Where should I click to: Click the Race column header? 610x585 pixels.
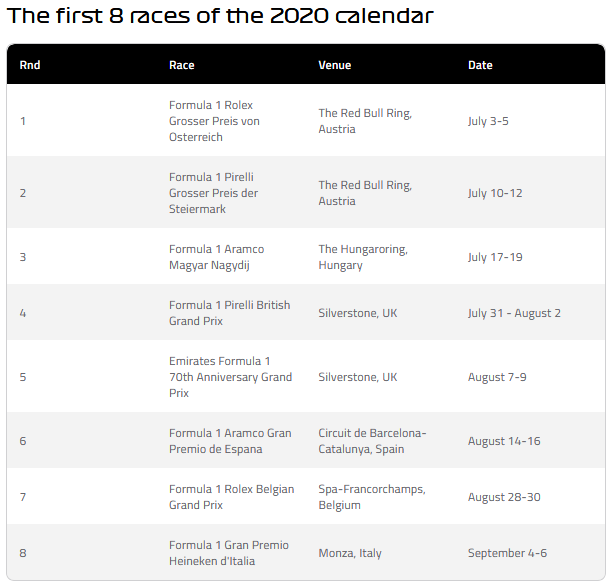[x=182, y=65]
